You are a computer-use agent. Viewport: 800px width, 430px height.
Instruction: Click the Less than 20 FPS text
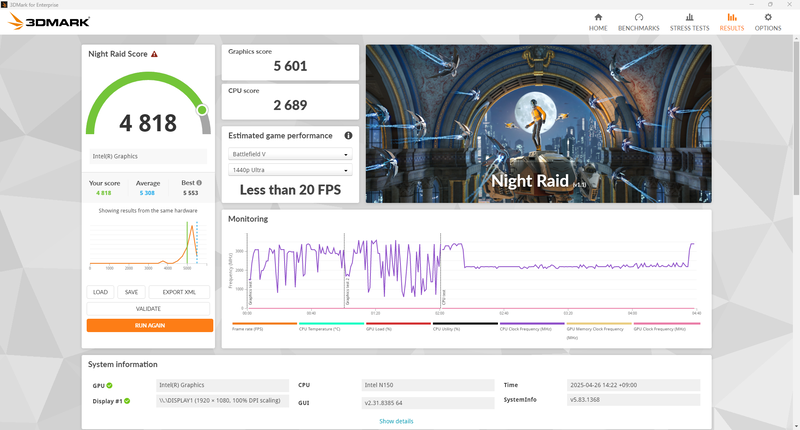290,190
